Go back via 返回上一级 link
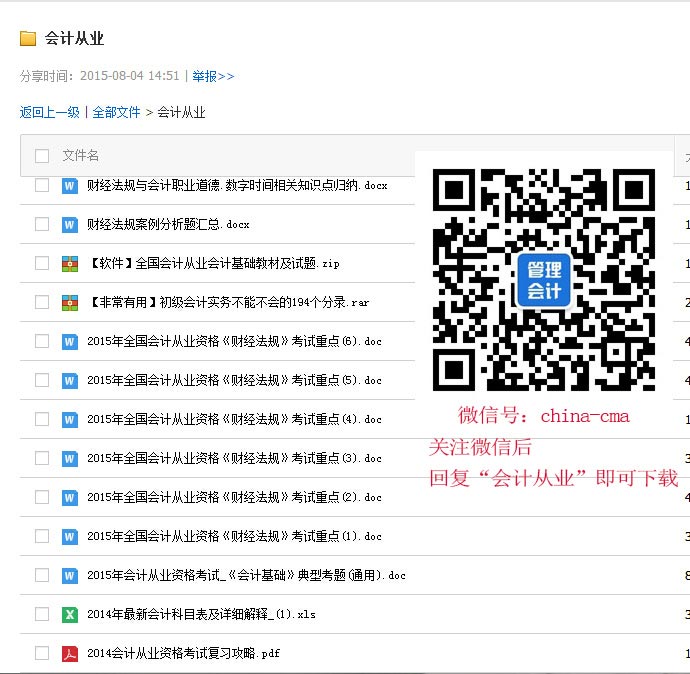Image resolution: width=690 pixels, height=674 pixels. 49,112
